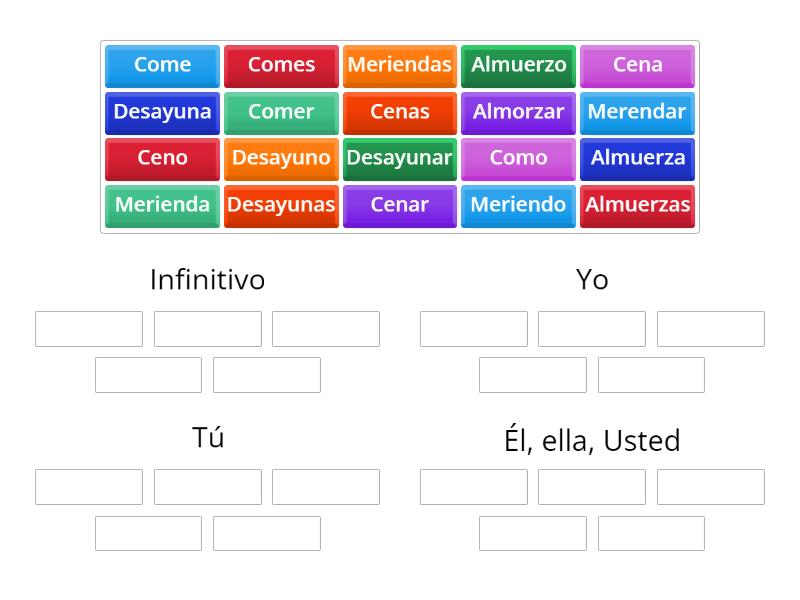Select the Comes tile
Image resolution: width=800 pixels, height=600 pixels.
[281, 65]
